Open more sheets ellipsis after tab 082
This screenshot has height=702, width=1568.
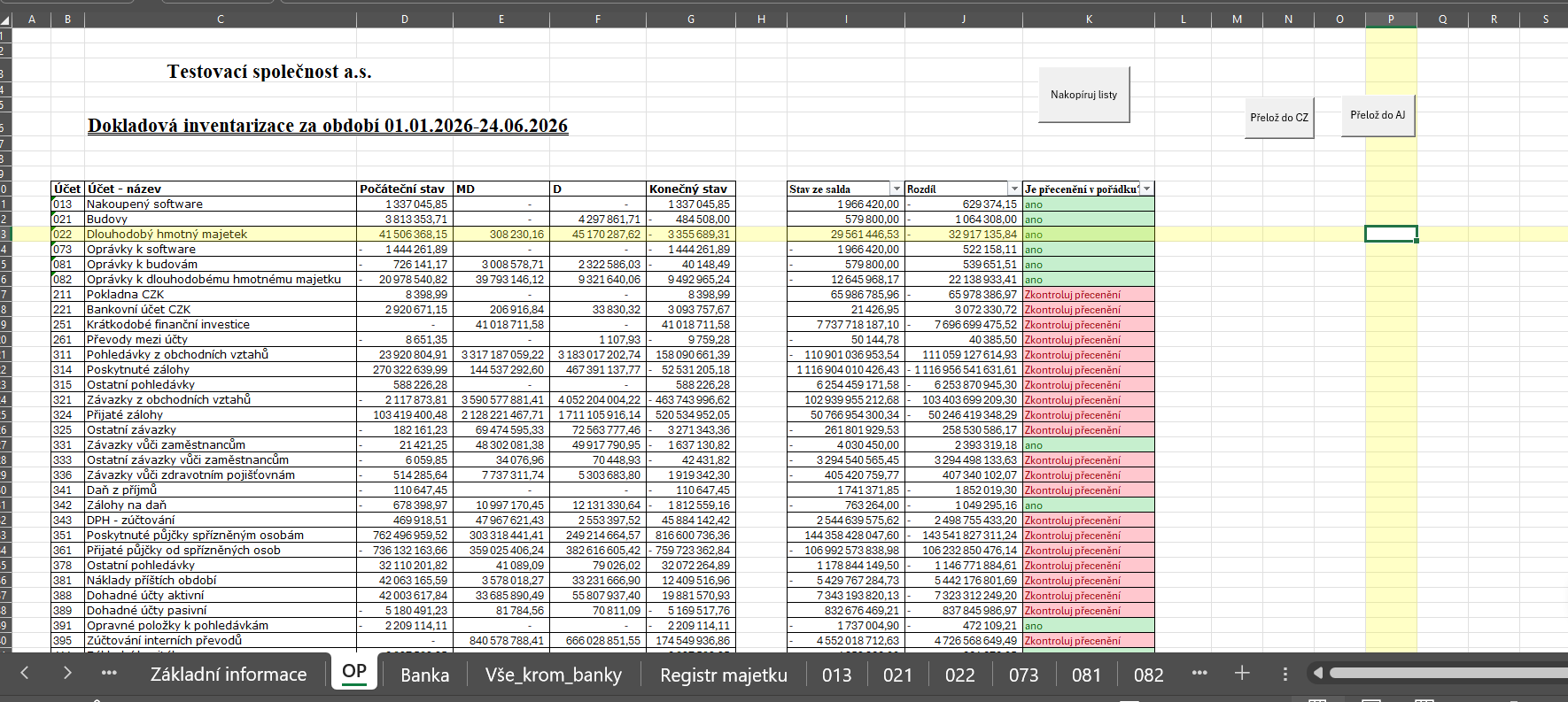pos(1199,673)
